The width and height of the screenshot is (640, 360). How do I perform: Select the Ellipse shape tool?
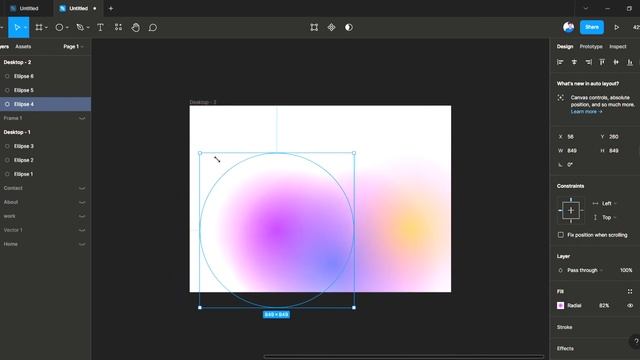pos(59,27)
